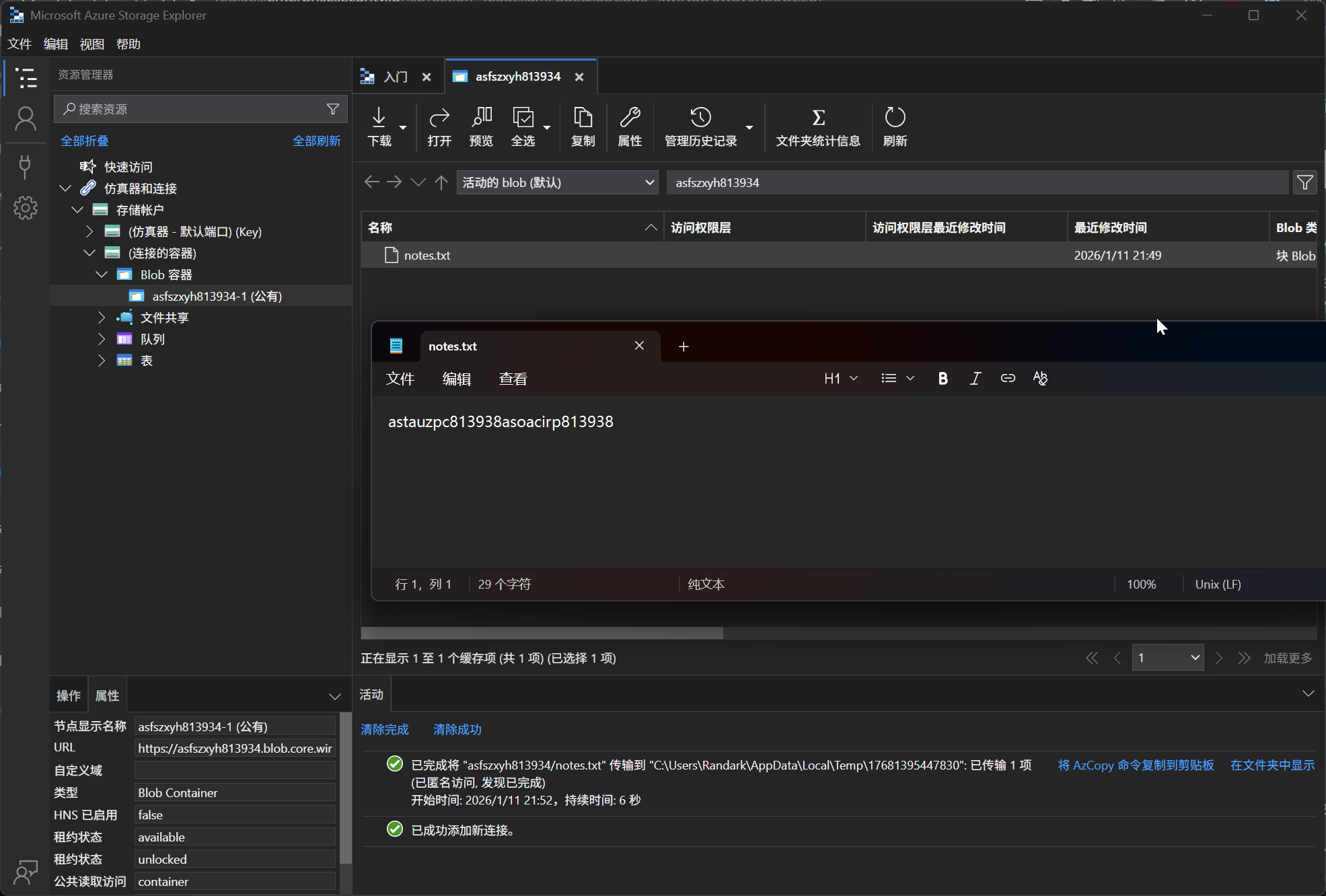Toggle bold formatting in Notepad
The image size is (1326, 896).
(943, 379)
